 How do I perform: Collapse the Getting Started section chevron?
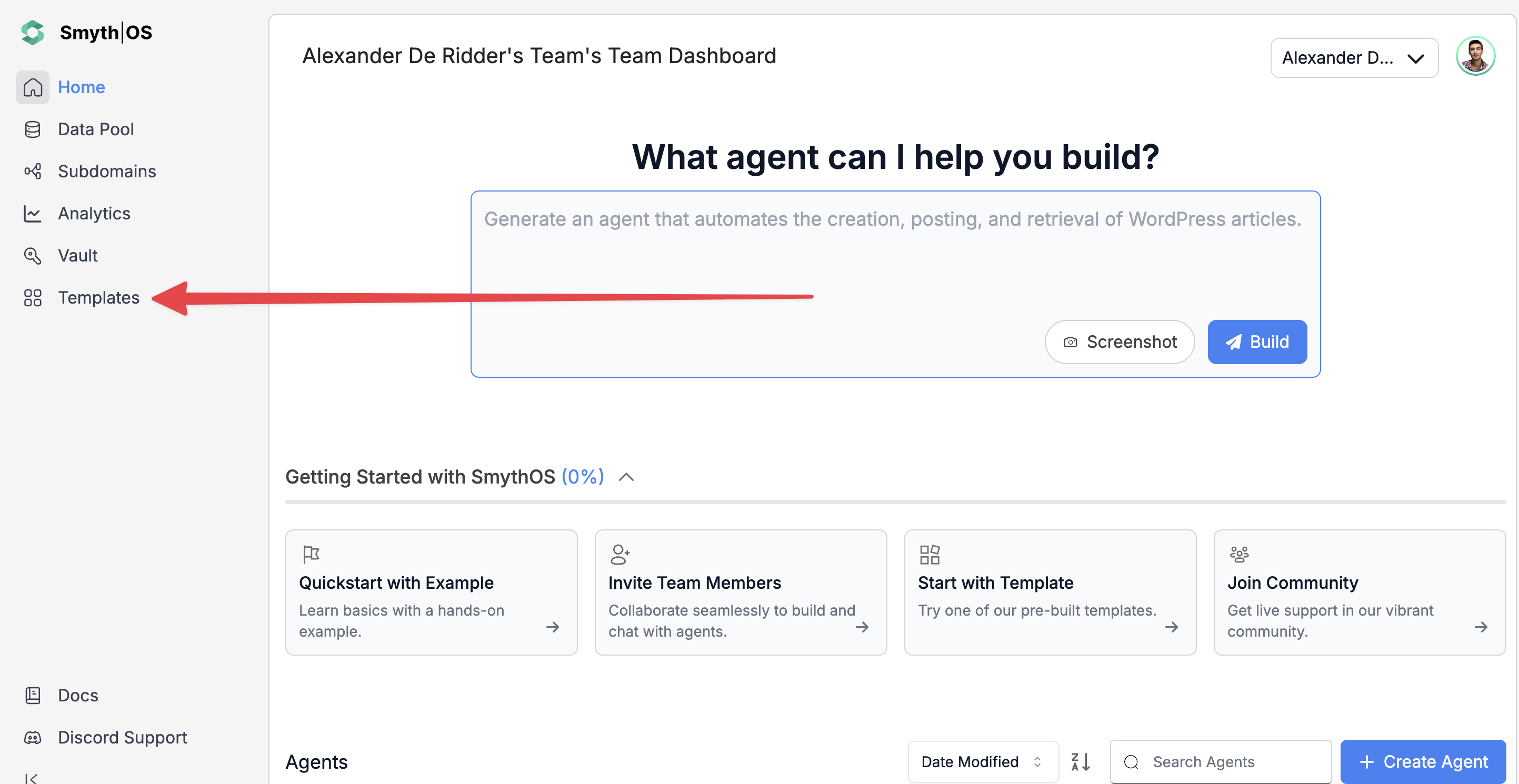coord(626,477)
